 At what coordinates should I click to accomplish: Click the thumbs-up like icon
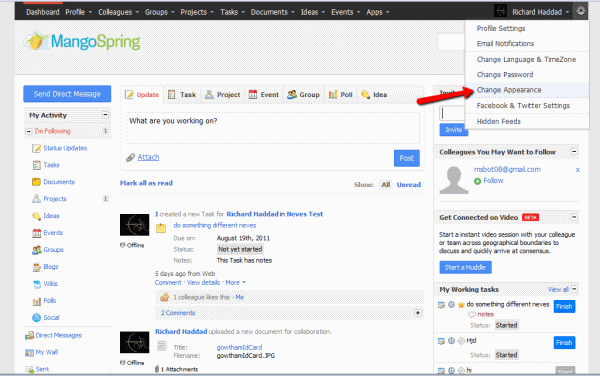click(x=165, y=297)
